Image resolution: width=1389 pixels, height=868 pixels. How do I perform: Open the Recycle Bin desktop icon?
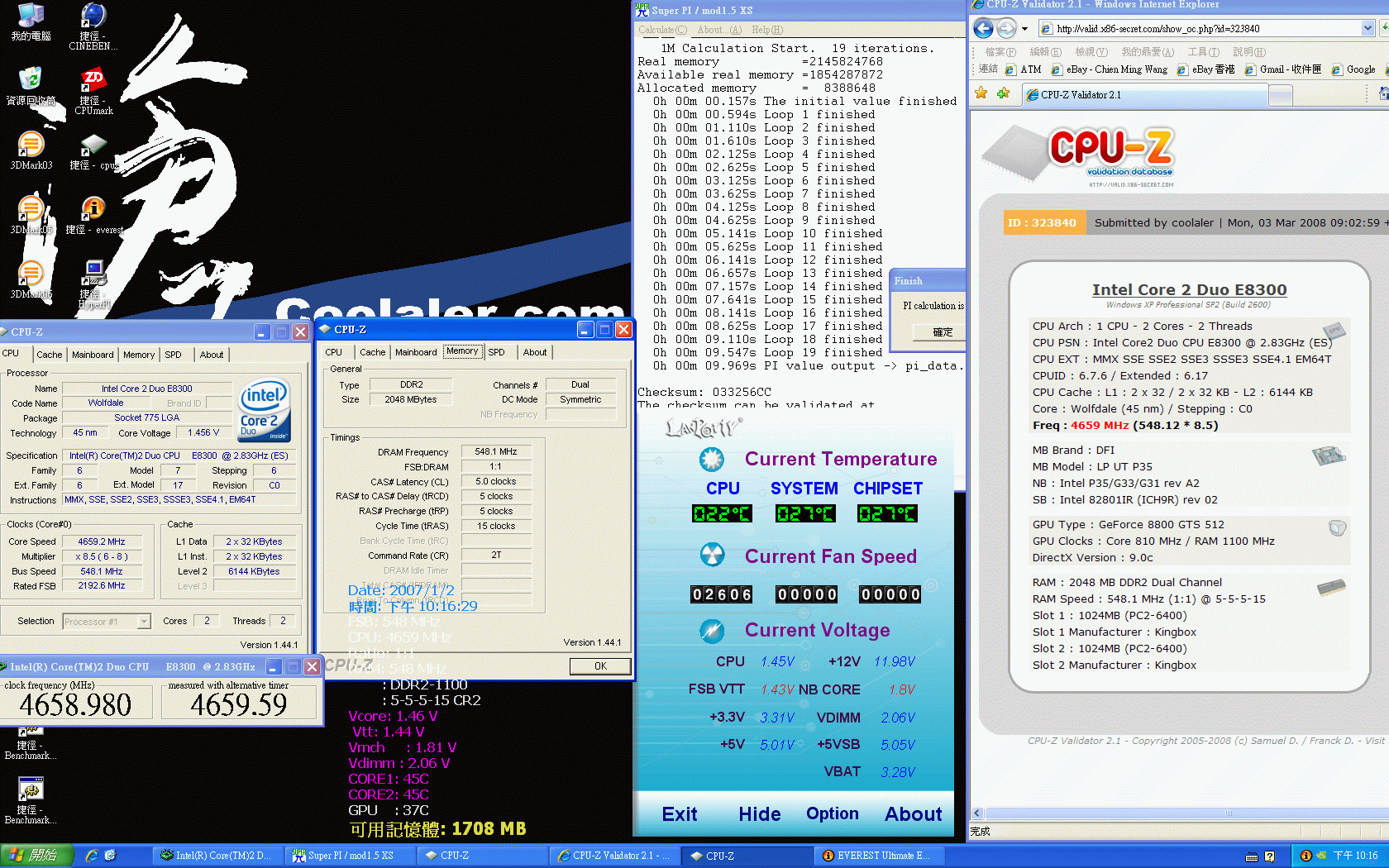pos(31,87)
